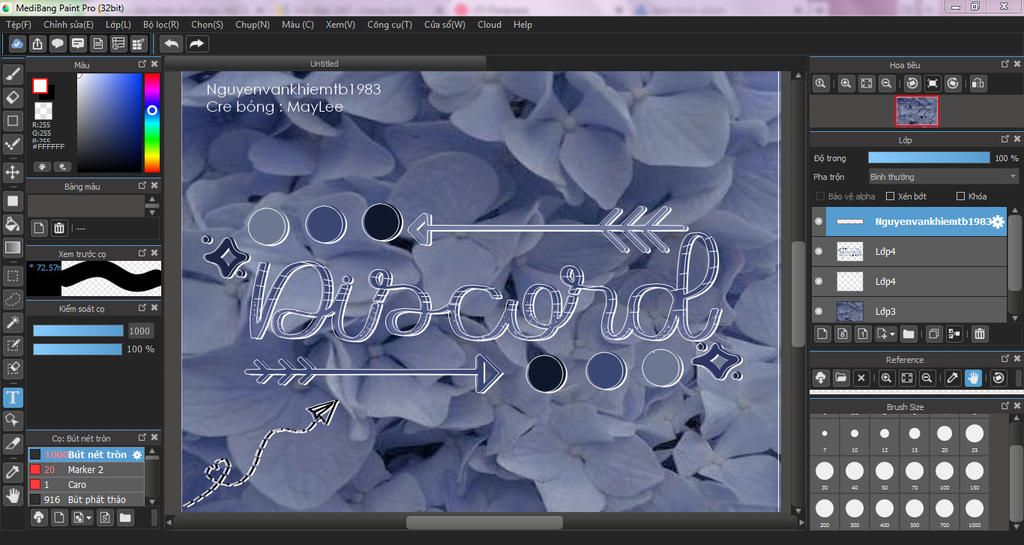Click the brush size value 1000 field

(139, 331)
